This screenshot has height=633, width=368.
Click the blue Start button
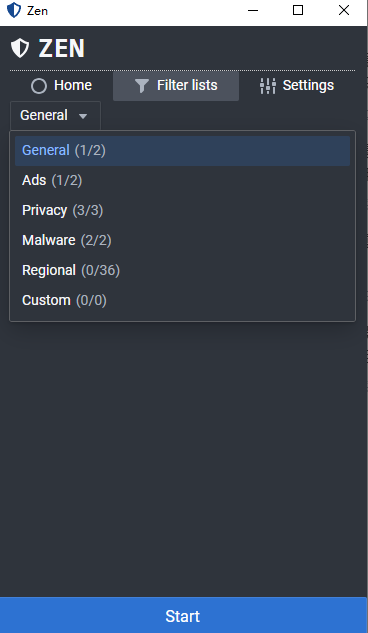(183, 615)
